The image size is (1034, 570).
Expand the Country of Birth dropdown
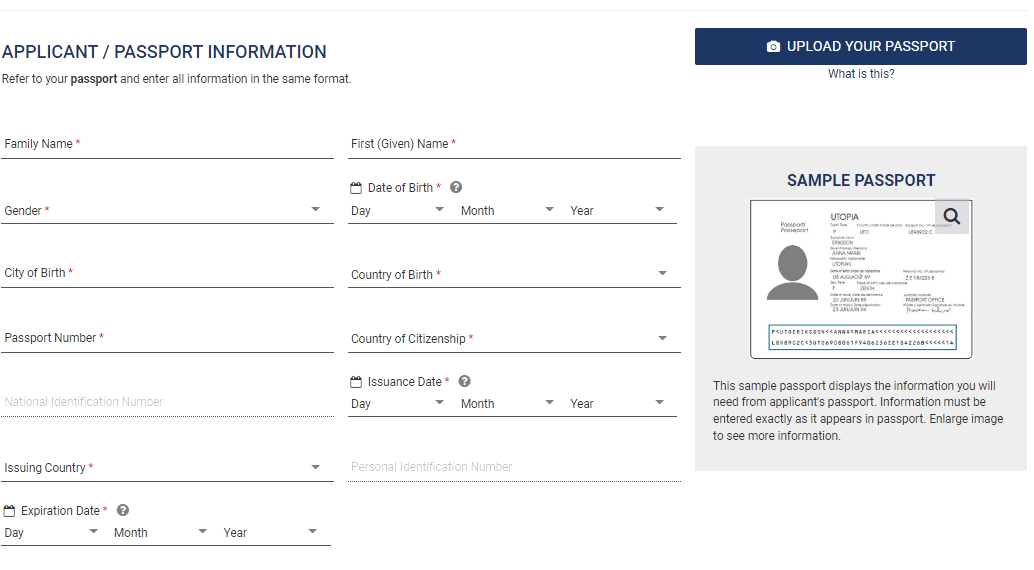click(514, 275)
